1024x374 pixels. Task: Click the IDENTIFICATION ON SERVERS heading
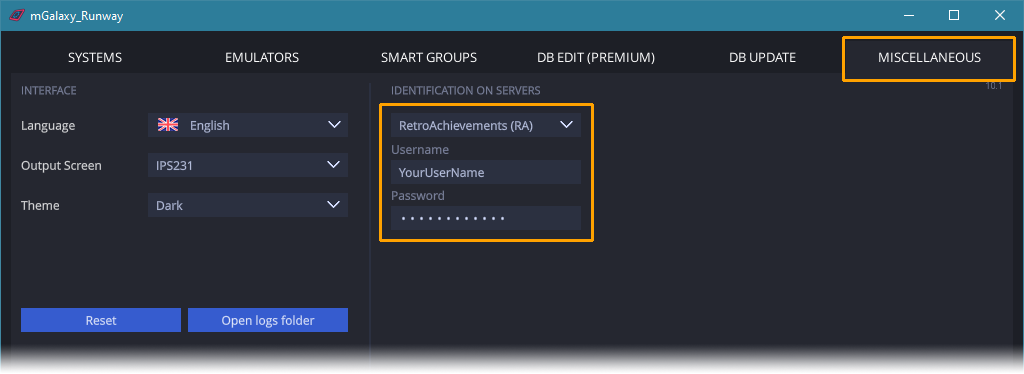point(466,91)
